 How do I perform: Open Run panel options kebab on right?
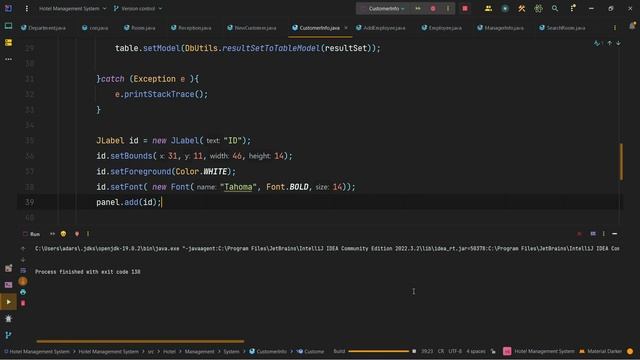pos(604,234)
